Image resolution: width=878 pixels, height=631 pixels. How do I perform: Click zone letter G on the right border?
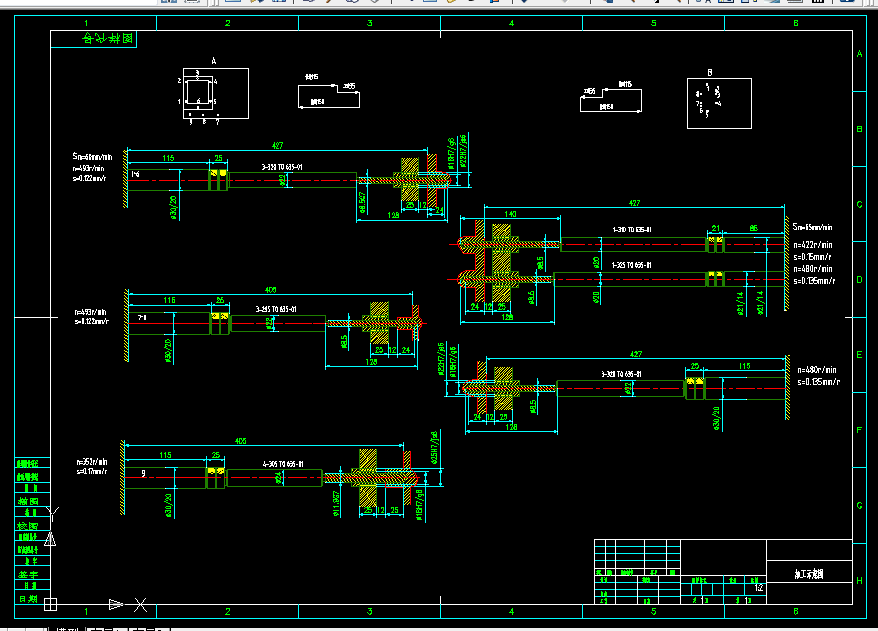point(860,505)
